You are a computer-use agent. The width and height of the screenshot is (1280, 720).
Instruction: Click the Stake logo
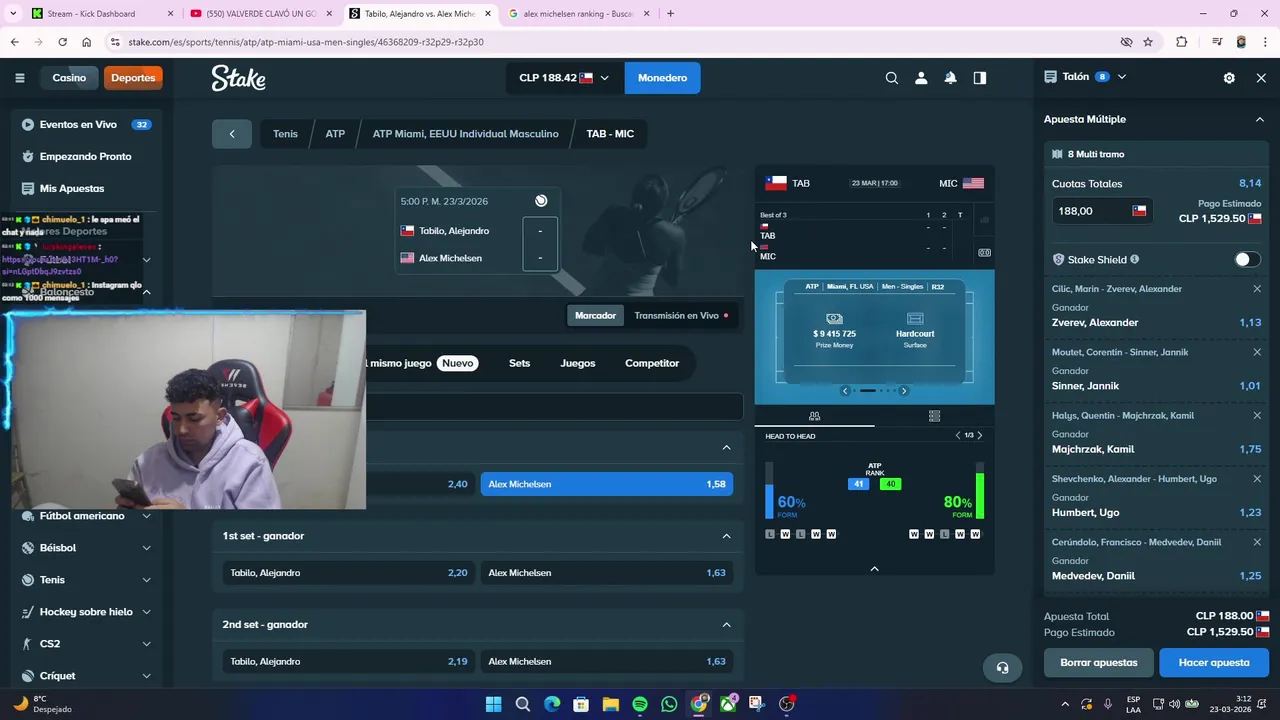[238, 78]
